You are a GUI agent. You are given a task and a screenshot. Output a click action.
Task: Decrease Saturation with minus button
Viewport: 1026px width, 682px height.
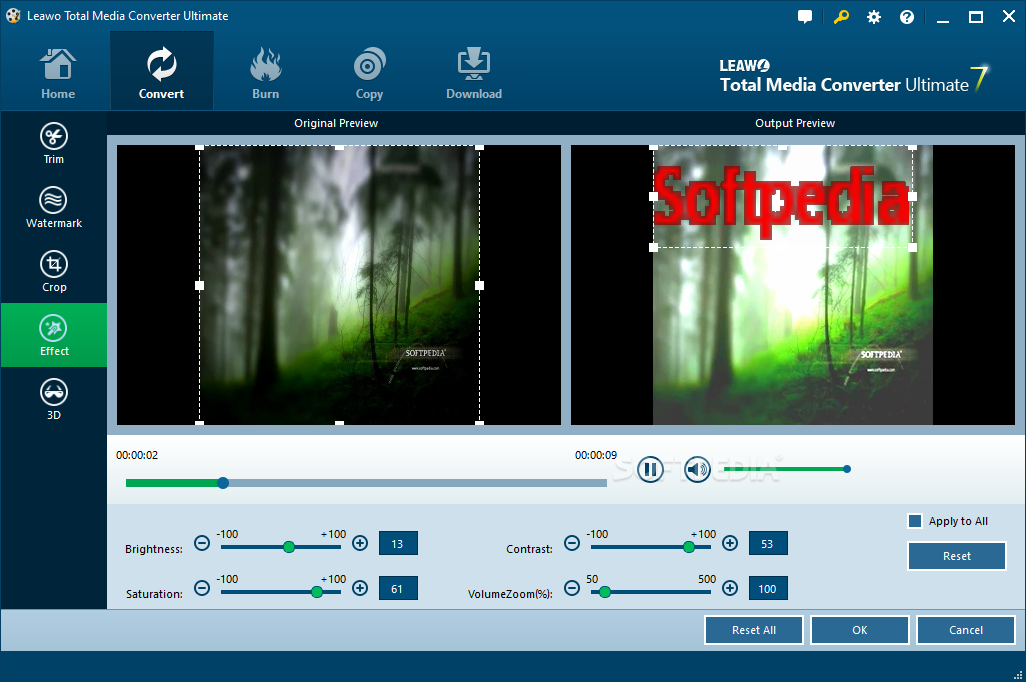[x=202, y=588]
